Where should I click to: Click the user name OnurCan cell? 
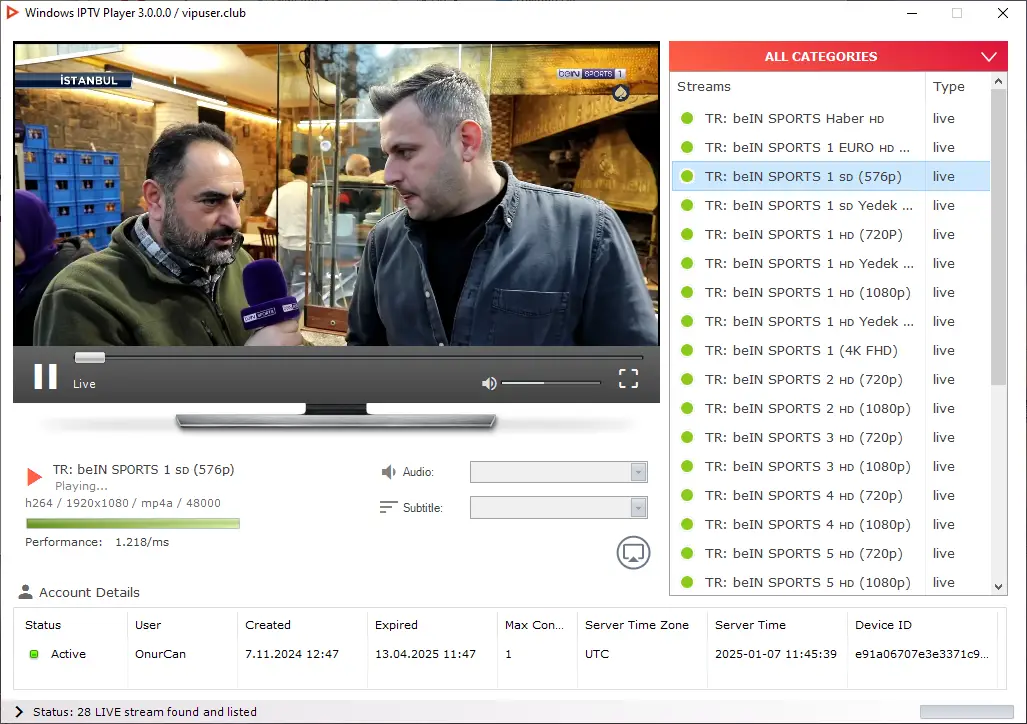tap(160, 654)
